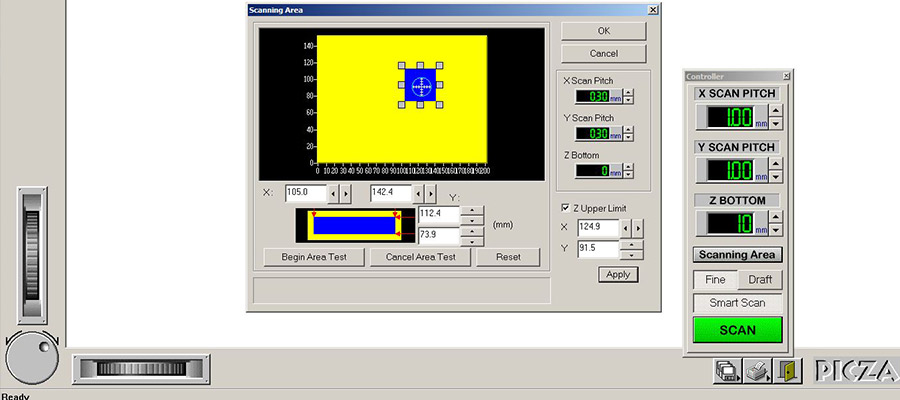This screenshot has width=900, height=400.
Task: Toggle the Z Upper Limit checkbox
Action: 565,208
